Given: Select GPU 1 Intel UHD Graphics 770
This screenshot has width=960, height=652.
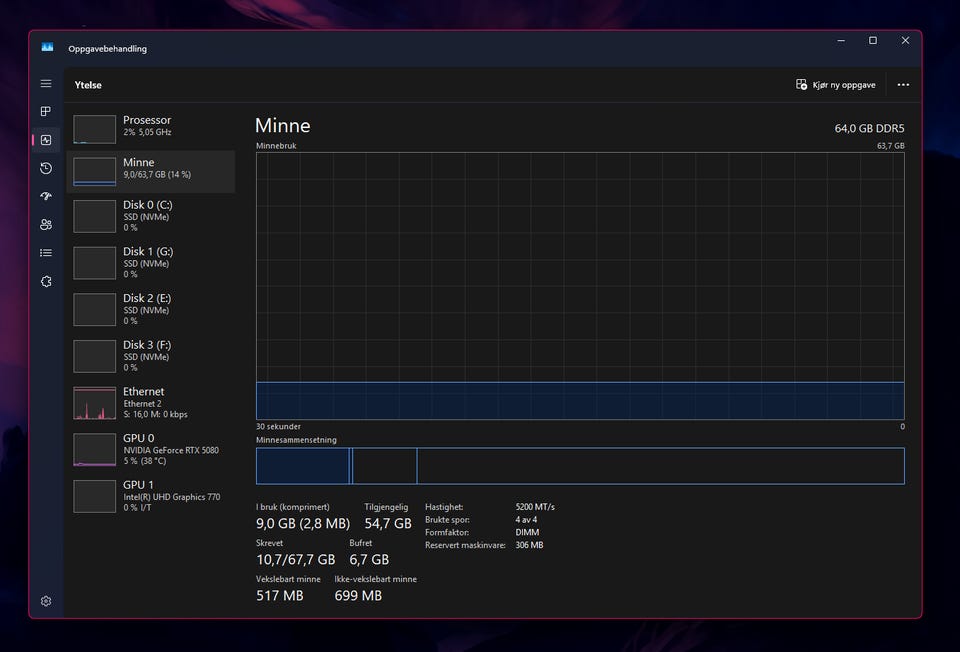Looking at the screenshot, I should [x=151, y=495].
